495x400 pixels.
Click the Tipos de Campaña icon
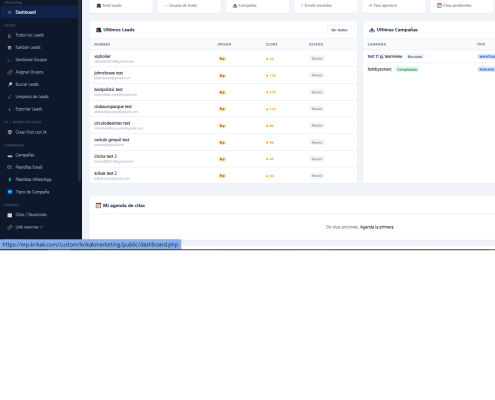click(10, 192)
